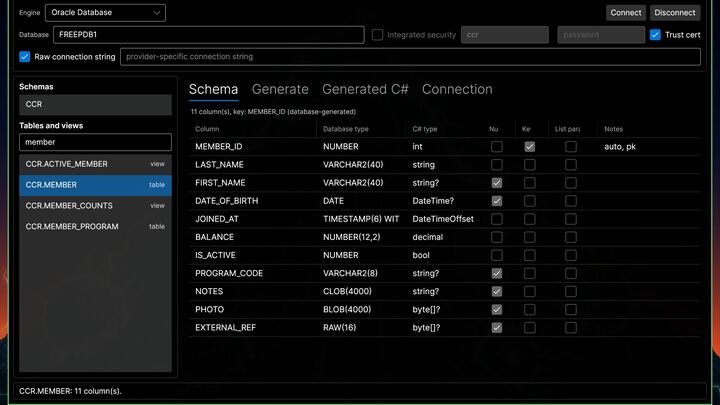Toggle nullable checkbox for LAST_NAME
Viewport: 720px width, 405px height.
(x=497, y=164)
